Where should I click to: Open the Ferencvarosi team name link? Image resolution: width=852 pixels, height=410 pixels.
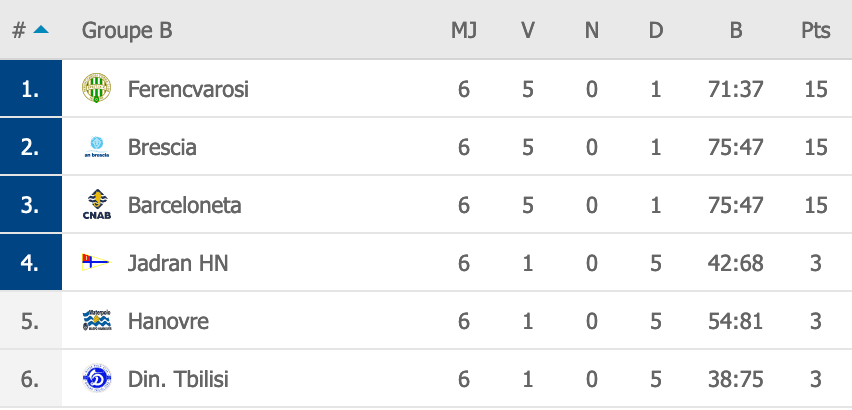click(x=188, y=89)
